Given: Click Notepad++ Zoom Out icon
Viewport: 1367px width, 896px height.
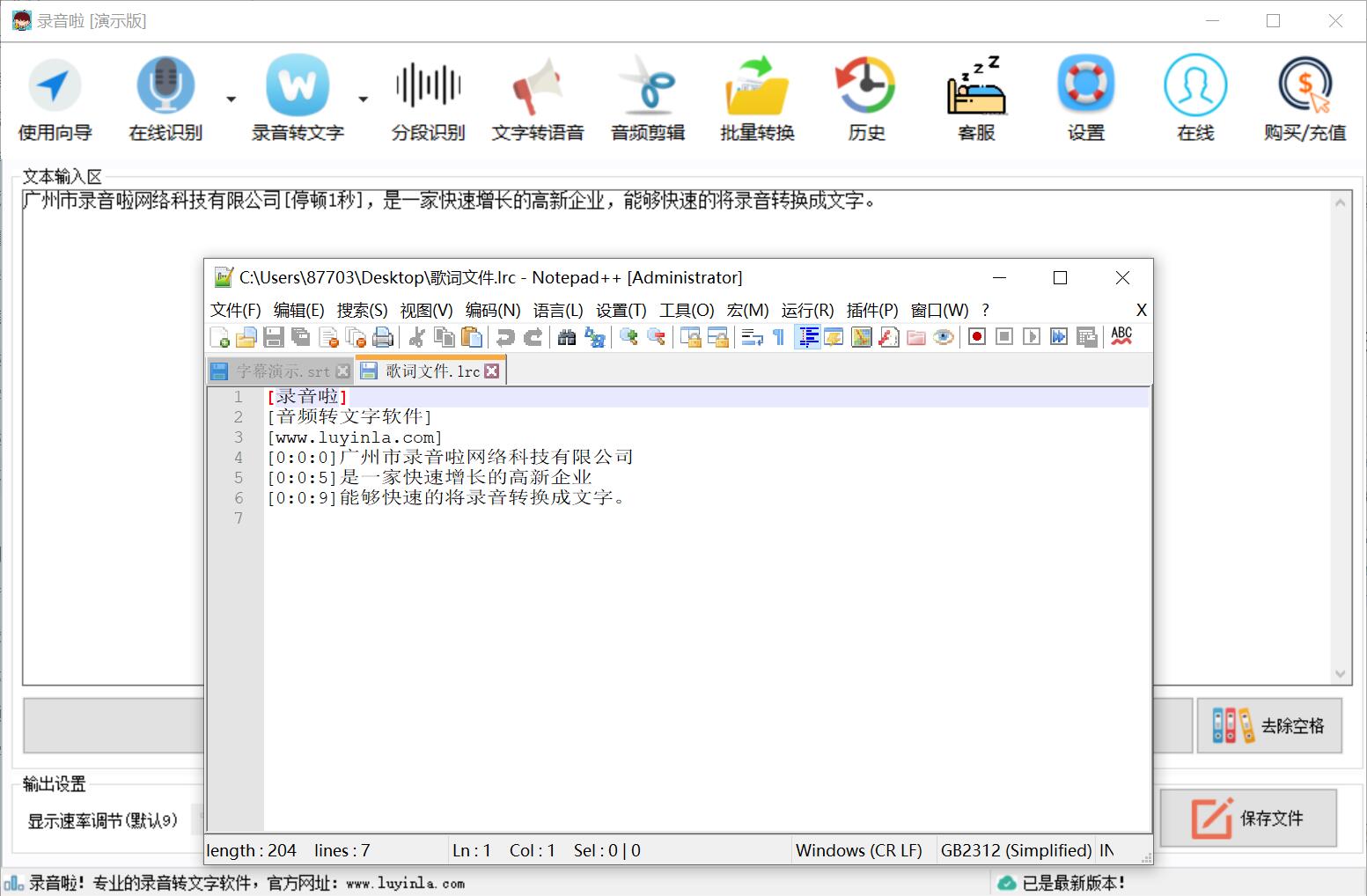Looking at the screenshot, I should (x=656, y=337).
